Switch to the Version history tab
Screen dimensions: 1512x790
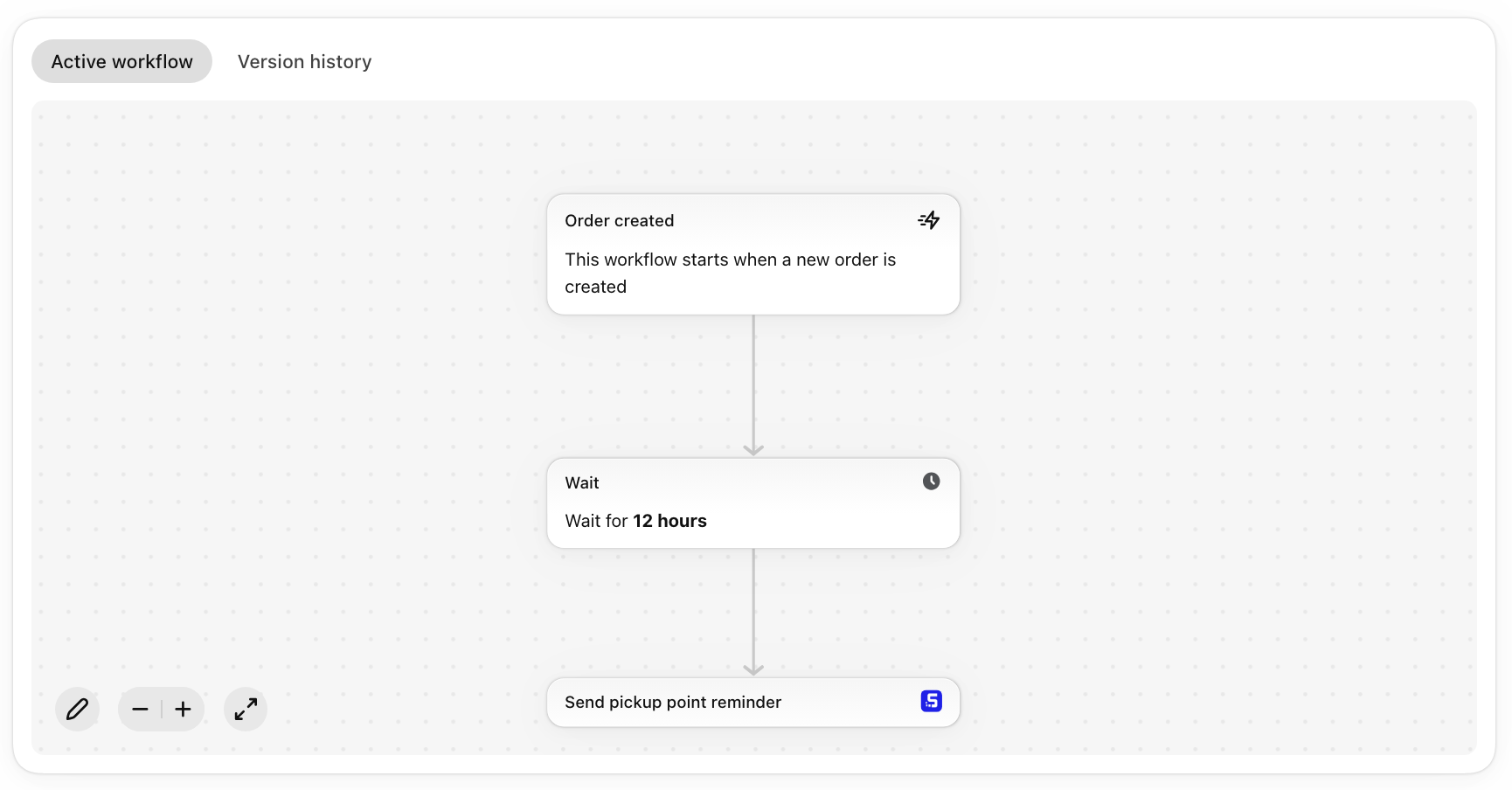[x=304, y=61]
